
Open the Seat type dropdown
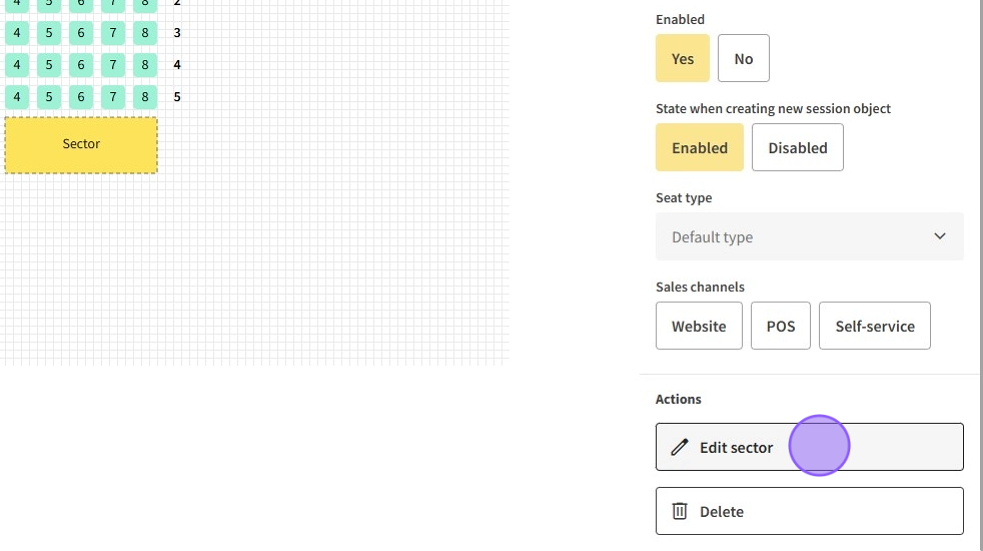pos(809,237)
